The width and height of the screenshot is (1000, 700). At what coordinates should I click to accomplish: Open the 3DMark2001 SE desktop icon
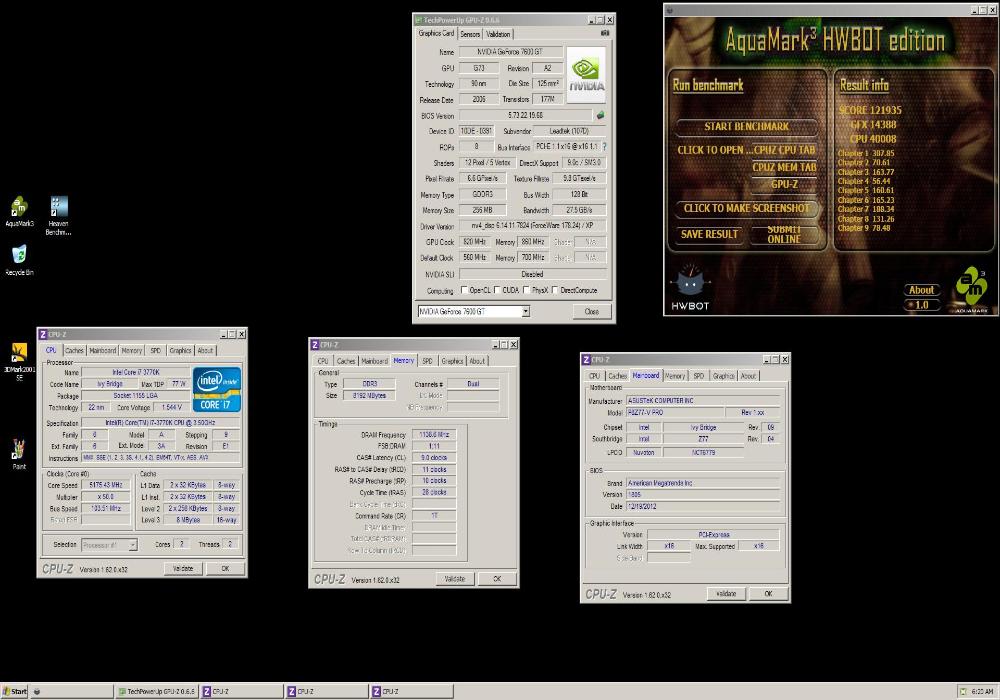pos(19,361)
